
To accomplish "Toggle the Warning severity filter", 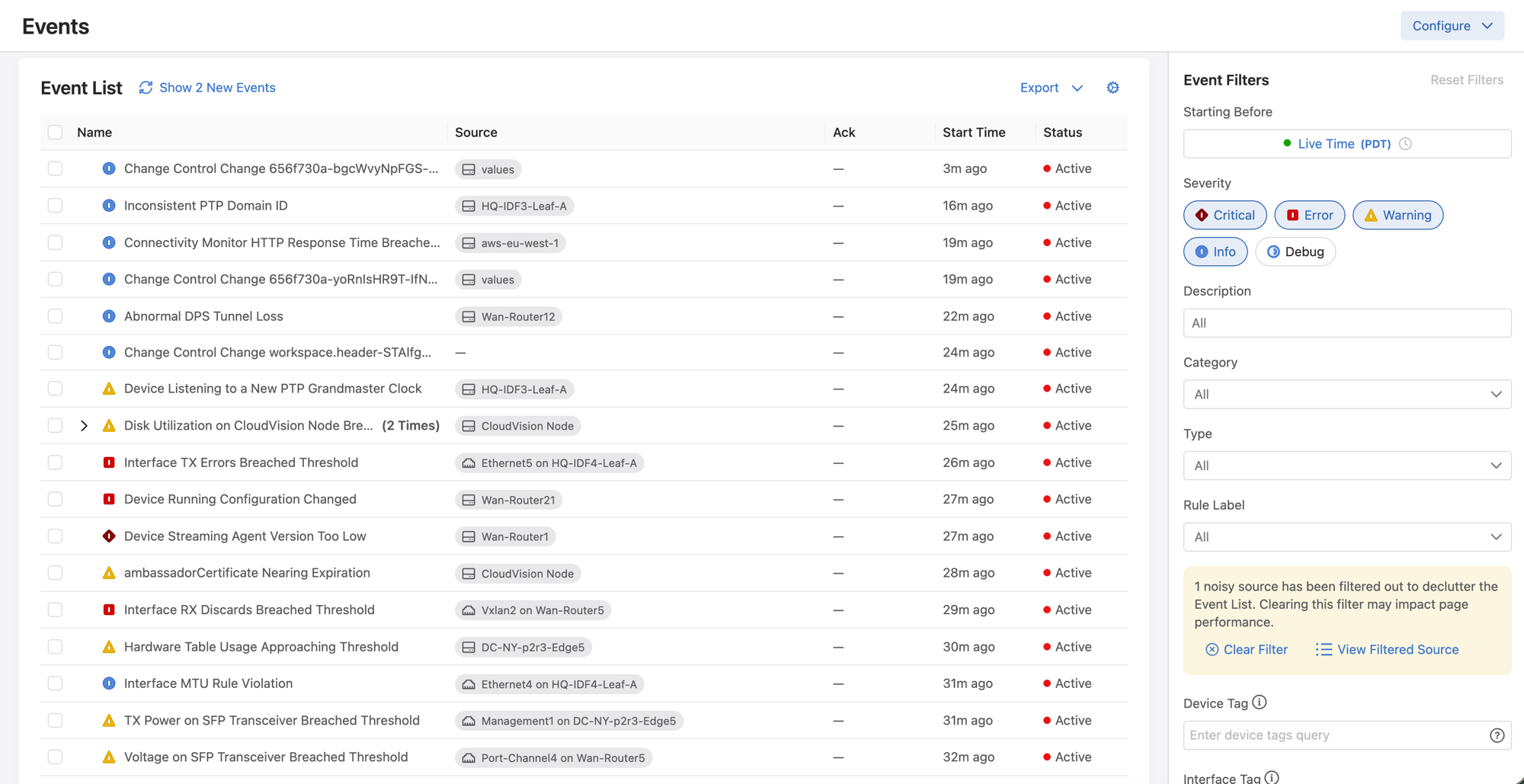I will coord(1398,215).
